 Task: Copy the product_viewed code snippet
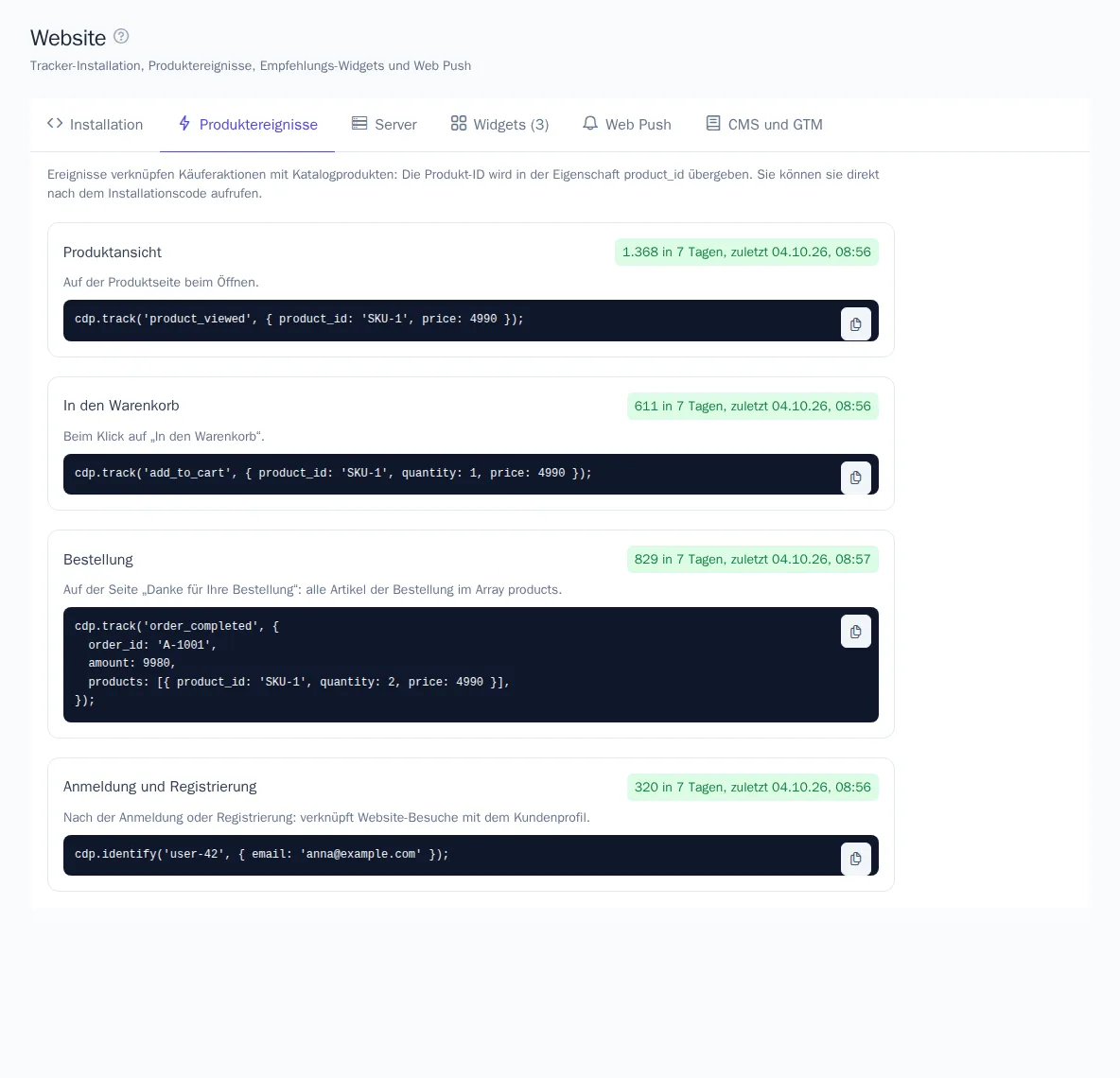pos(856,324)
